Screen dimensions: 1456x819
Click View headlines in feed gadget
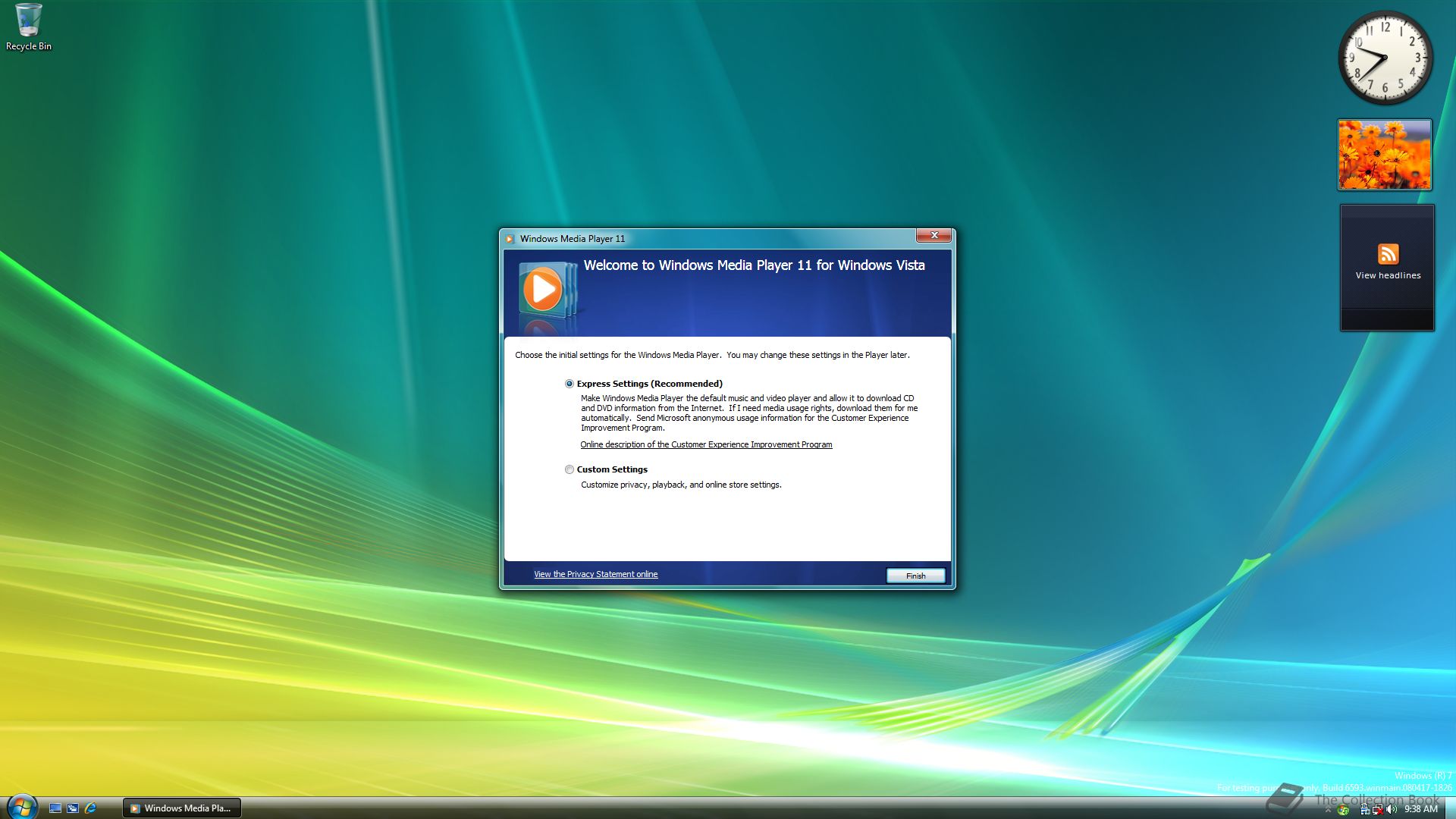pos(1388,275)
